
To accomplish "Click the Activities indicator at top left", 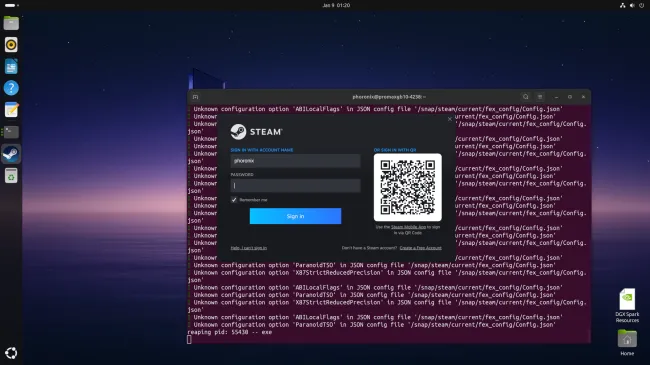I will [x=11, y=5].
